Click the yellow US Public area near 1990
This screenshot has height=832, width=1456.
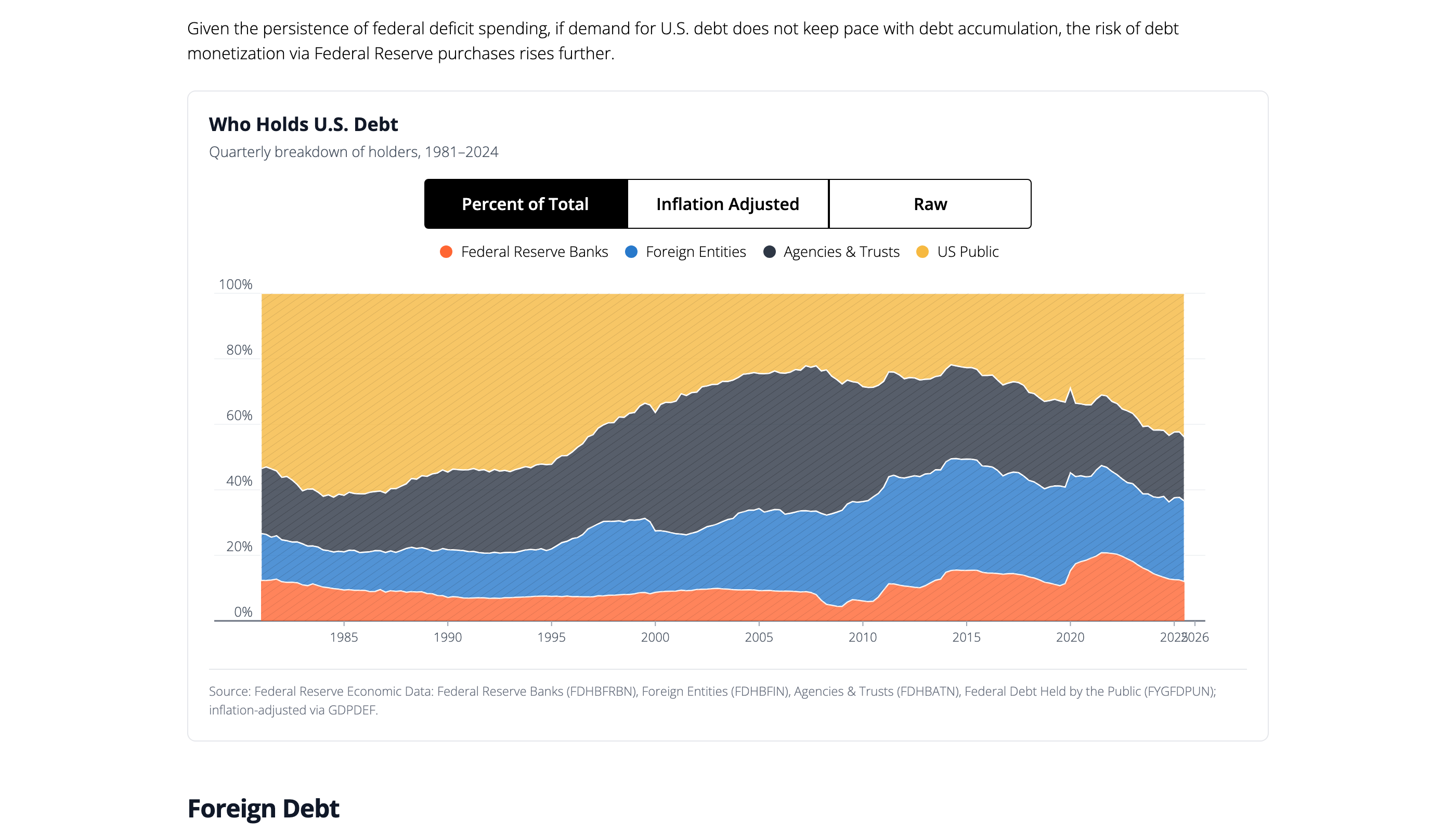click(x=447, y=383)
